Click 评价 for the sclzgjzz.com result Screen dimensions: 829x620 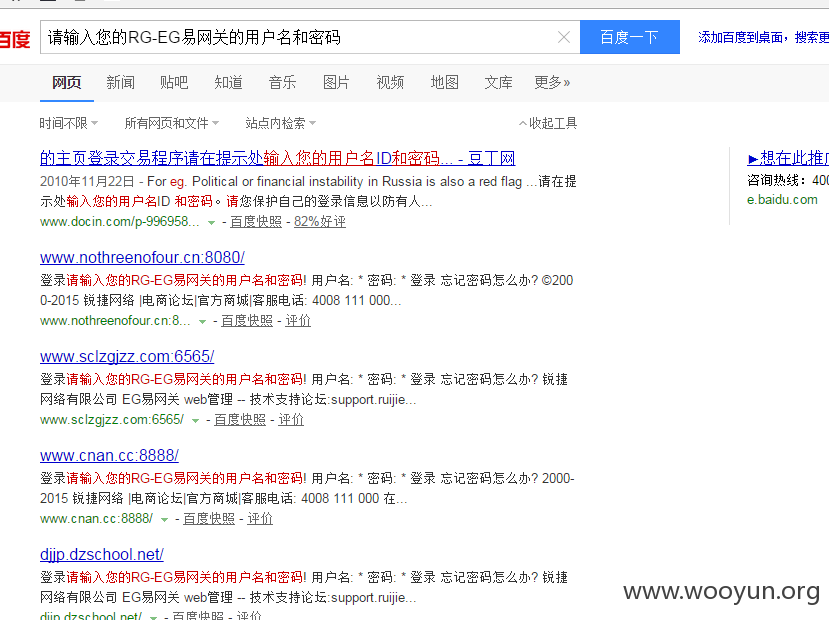(x=291, y=420)
